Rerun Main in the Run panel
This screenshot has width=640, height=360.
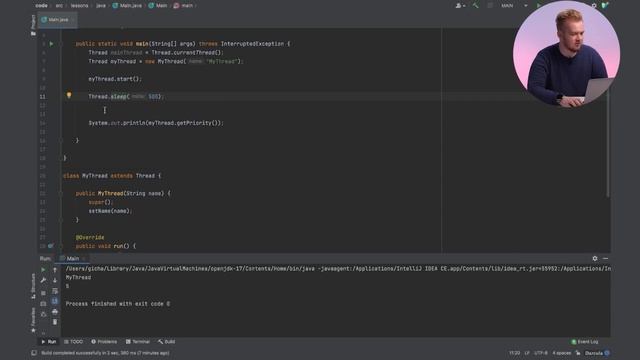(43, 270)
